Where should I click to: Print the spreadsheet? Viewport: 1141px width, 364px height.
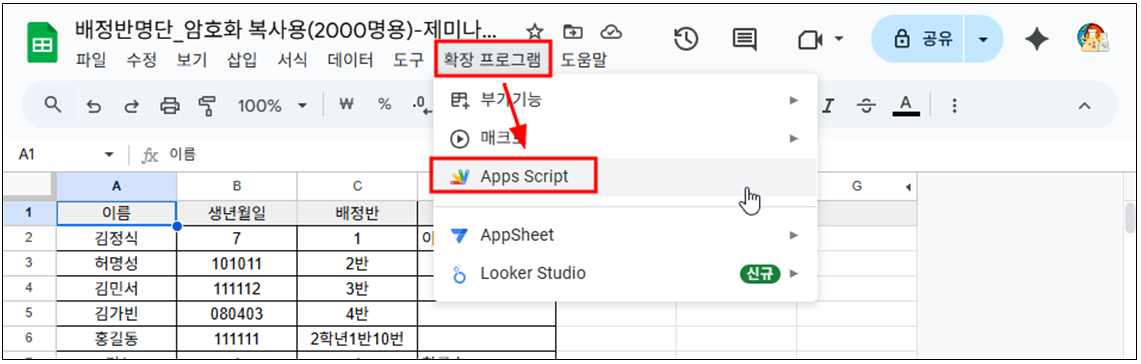tap(170, 106)
